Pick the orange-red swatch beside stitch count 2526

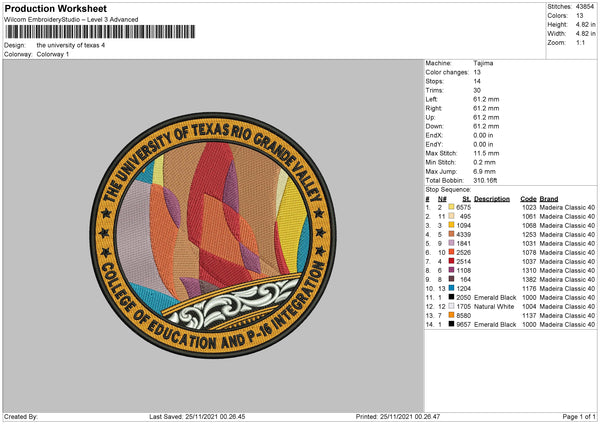click(451, 252)
